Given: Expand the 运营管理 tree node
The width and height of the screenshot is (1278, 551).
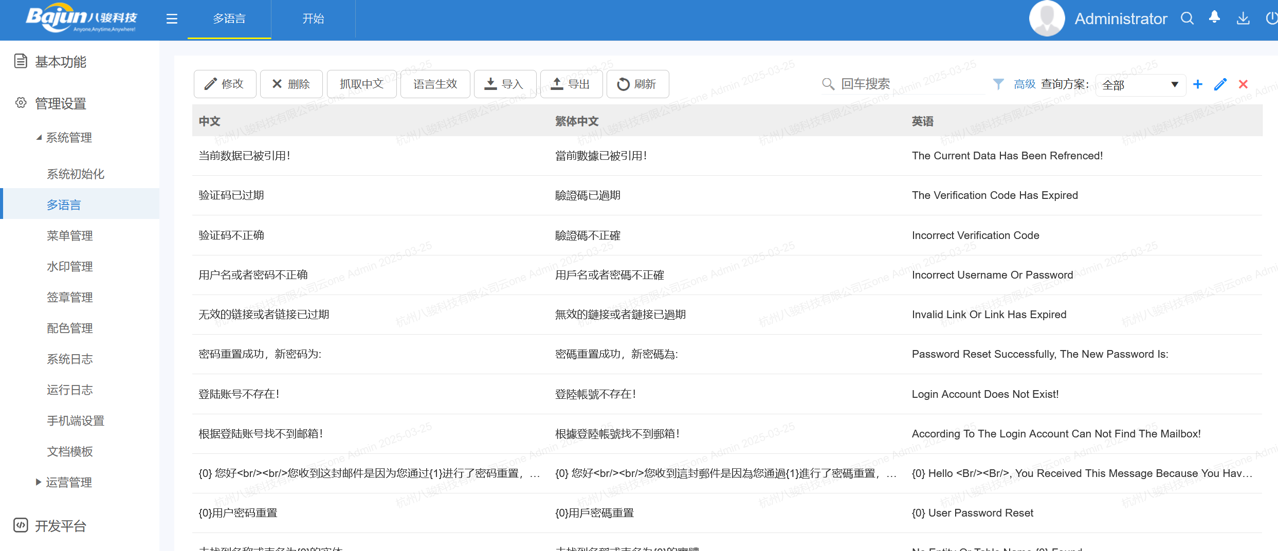Looking at the screenshot, I should [39, 482].
